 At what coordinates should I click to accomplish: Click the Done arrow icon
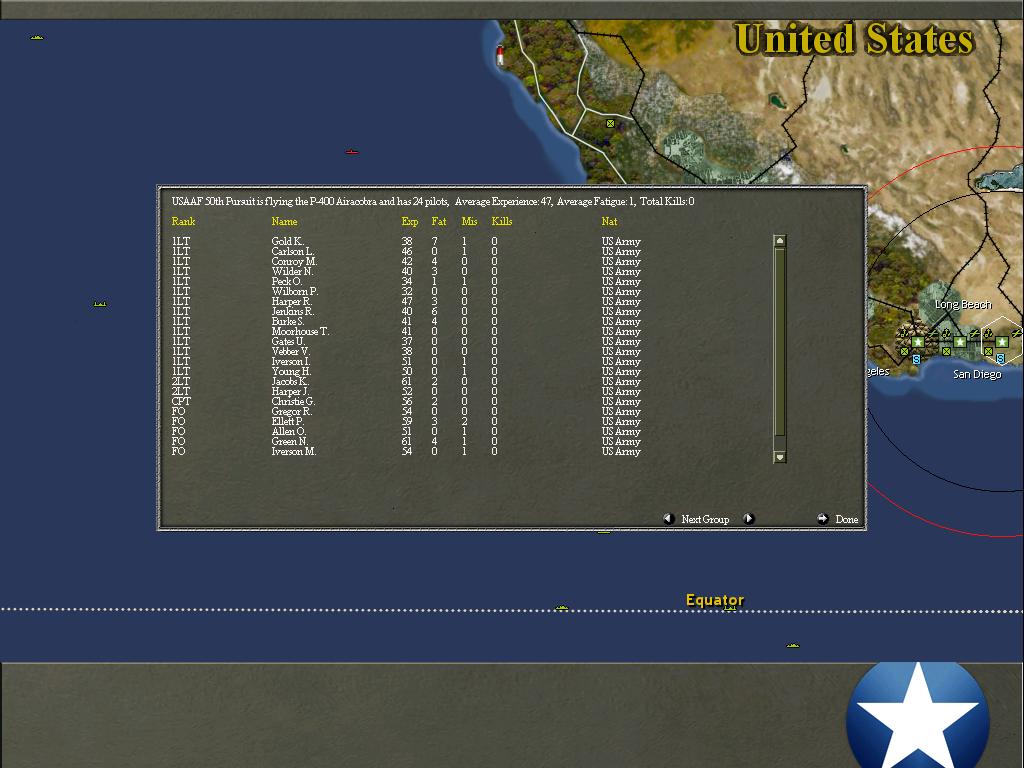click(823, 519)
